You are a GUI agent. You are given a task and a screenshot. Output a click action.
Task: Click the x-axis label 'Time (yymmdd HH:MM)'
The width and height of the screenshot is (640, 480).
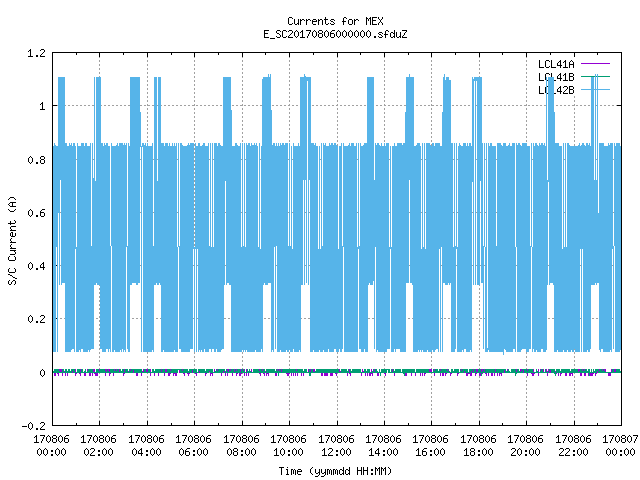click(x=335, y=471)
